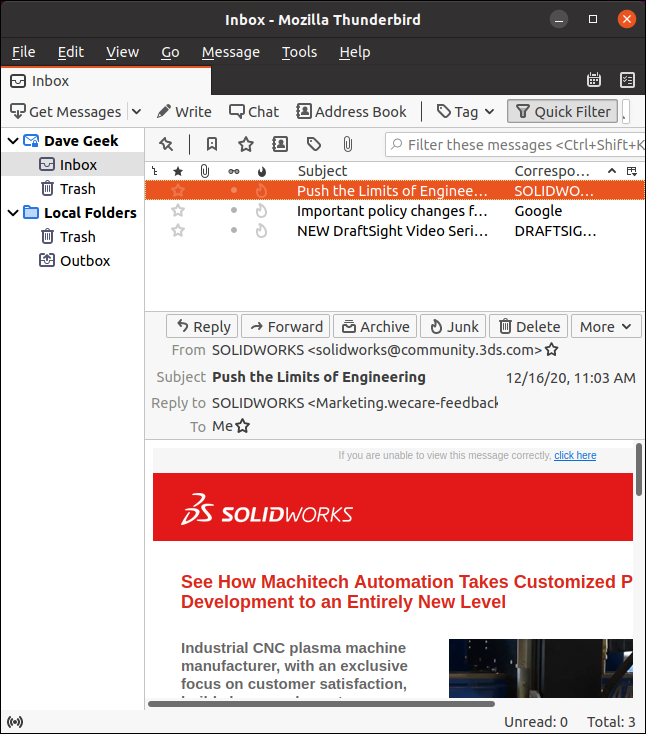Click the contact filter icon

point(280,145)
